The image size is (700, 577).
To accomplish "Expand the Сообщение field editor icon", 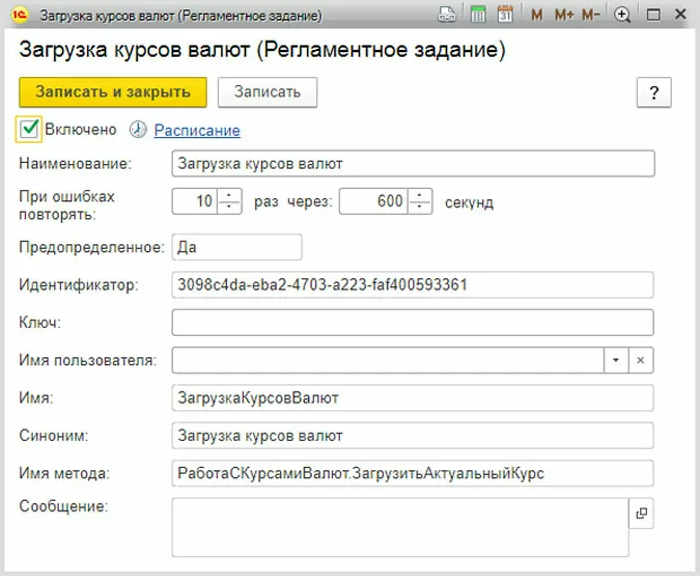I will [x=641, y=514].
